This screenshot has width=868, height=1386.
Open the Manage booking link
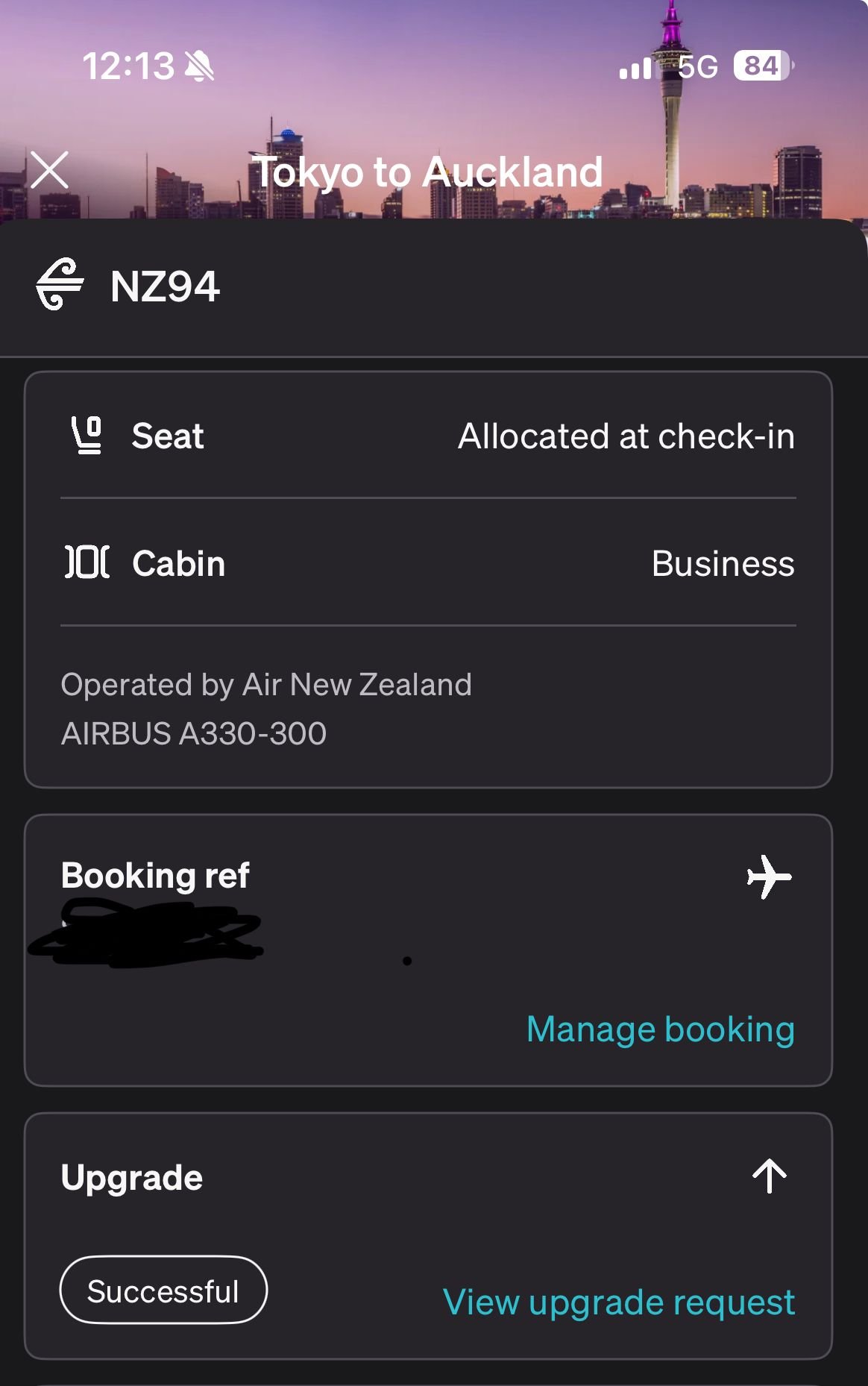[660, 1029]
